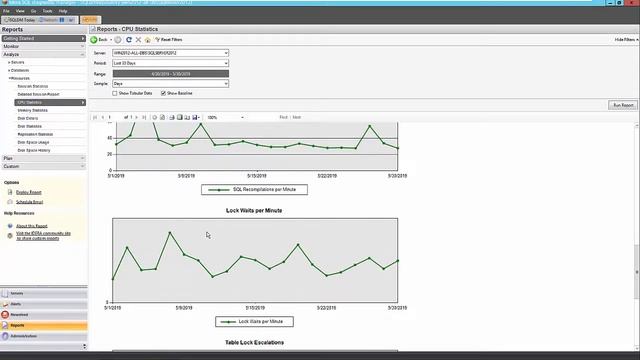Click the report vertical scrollbar thumb

(637, 272)
